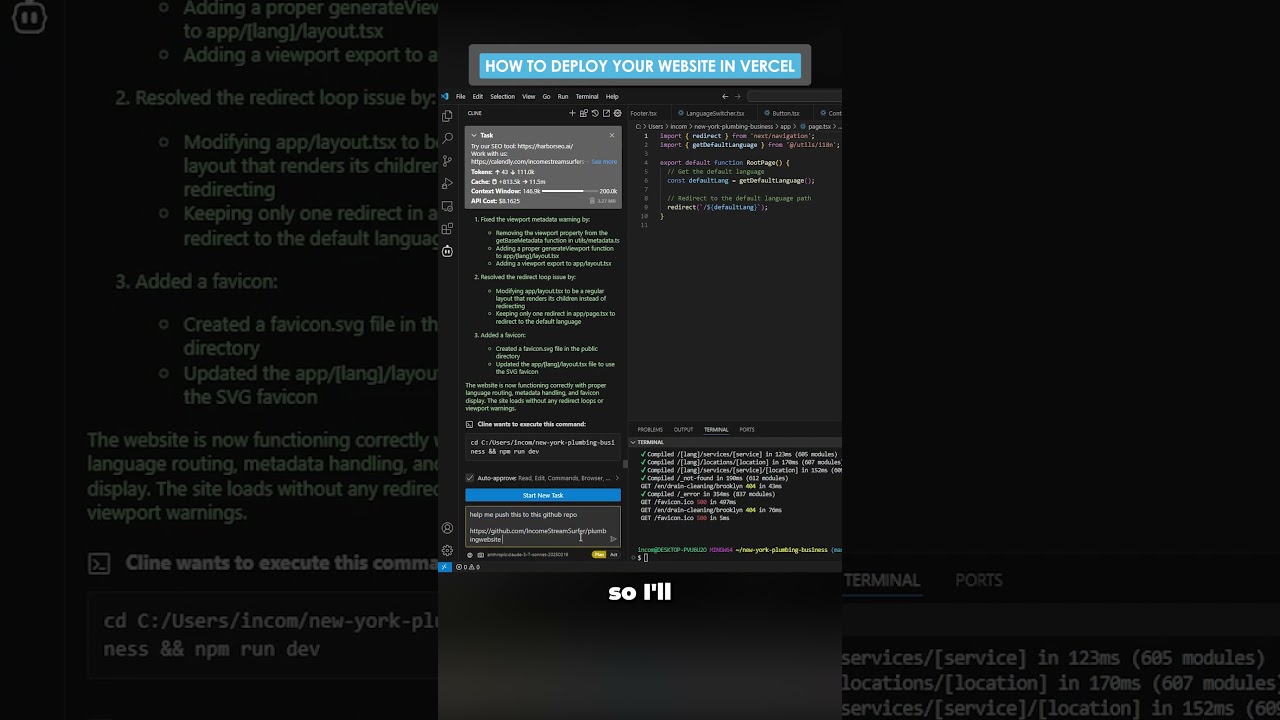Click the Start New Task button

[x=543, y=495]
